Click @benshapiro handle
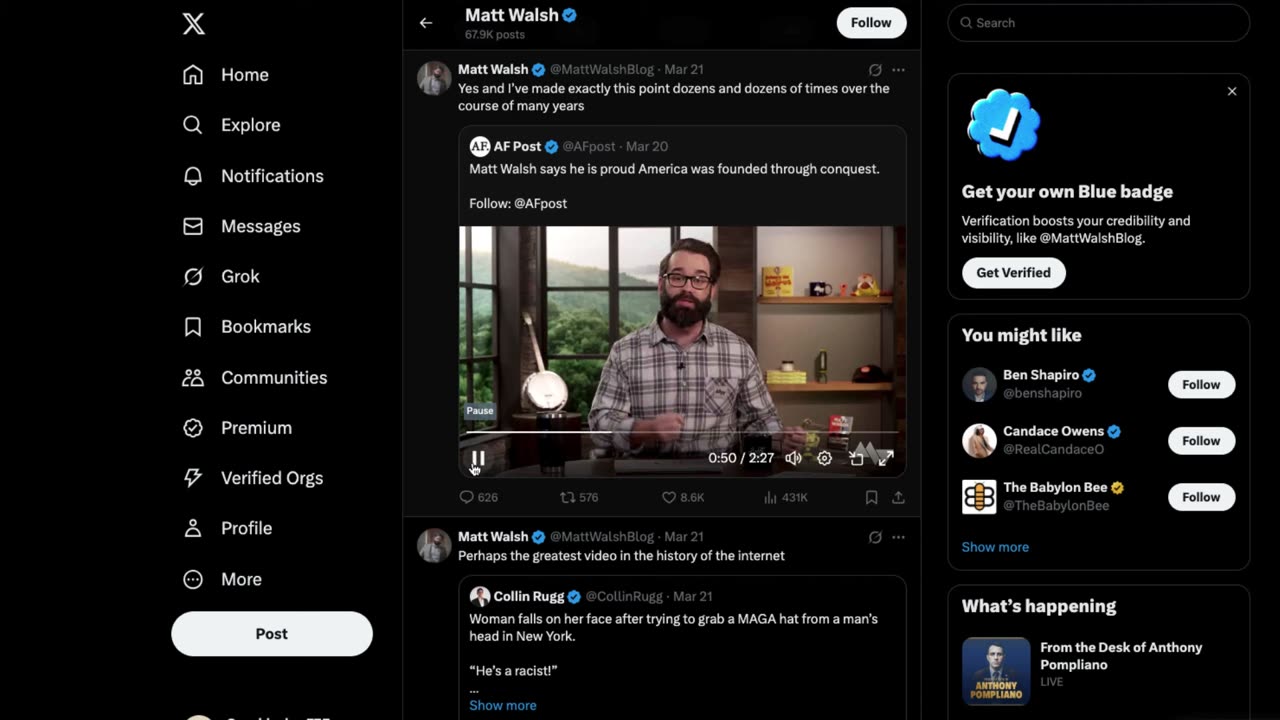Viewport: 1280px width, 720px height. [x=1042, y=394]
